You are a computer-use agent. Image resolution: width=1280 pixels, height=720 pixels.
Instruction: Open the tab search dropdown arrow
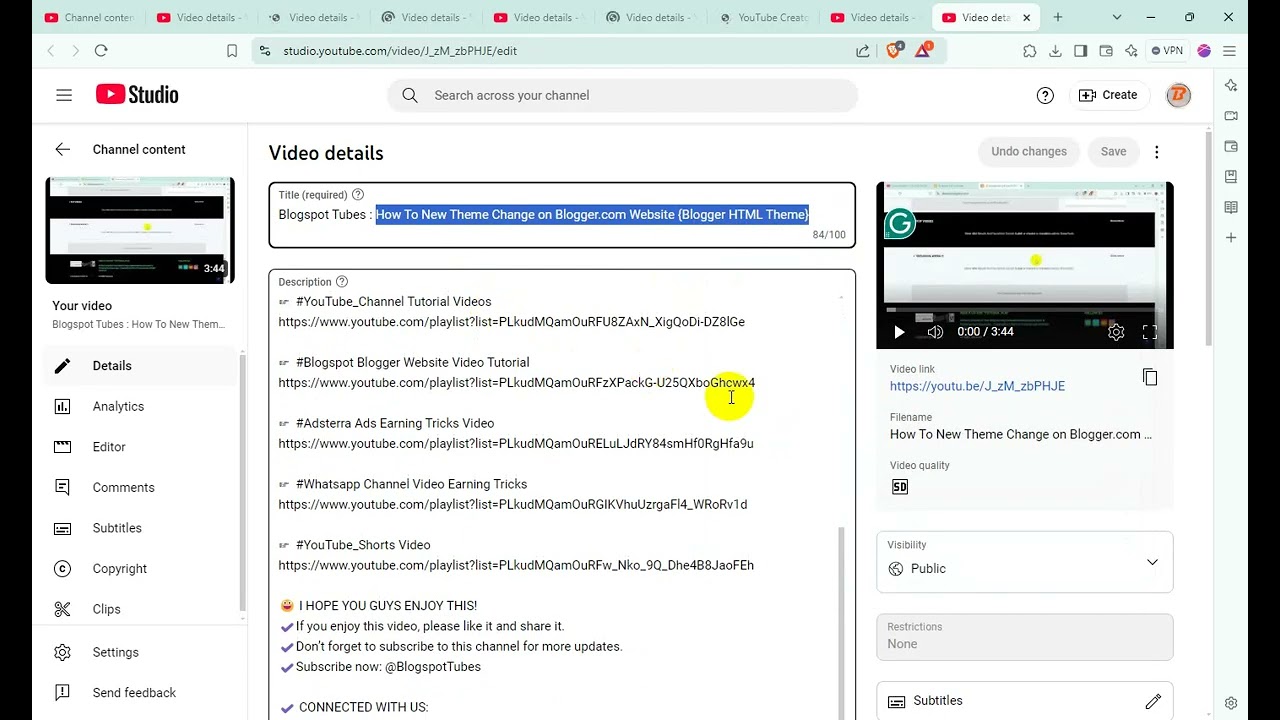pos(1117,17)
